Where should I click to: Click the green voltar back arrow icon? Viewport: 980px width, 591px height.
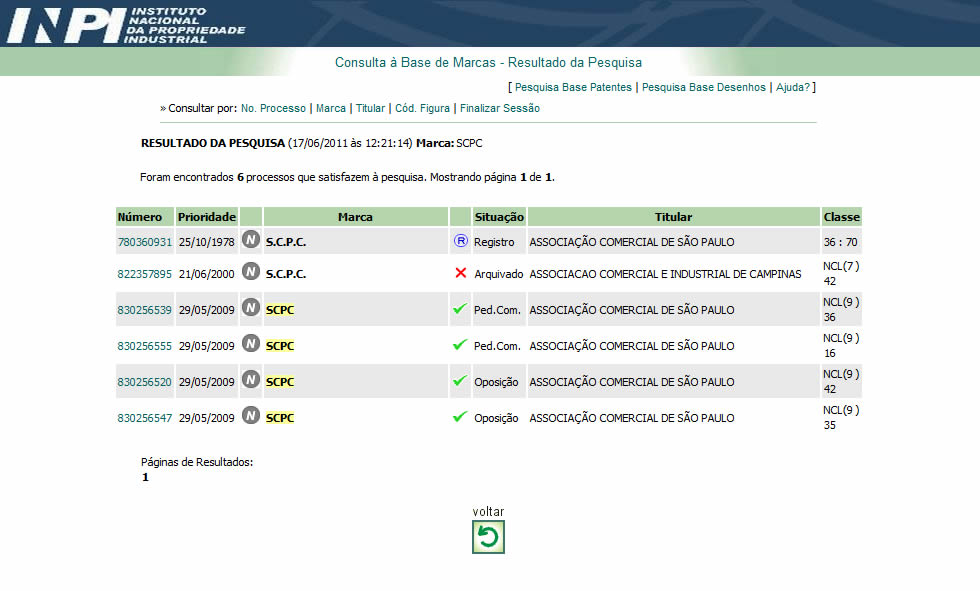pos(488,537)
